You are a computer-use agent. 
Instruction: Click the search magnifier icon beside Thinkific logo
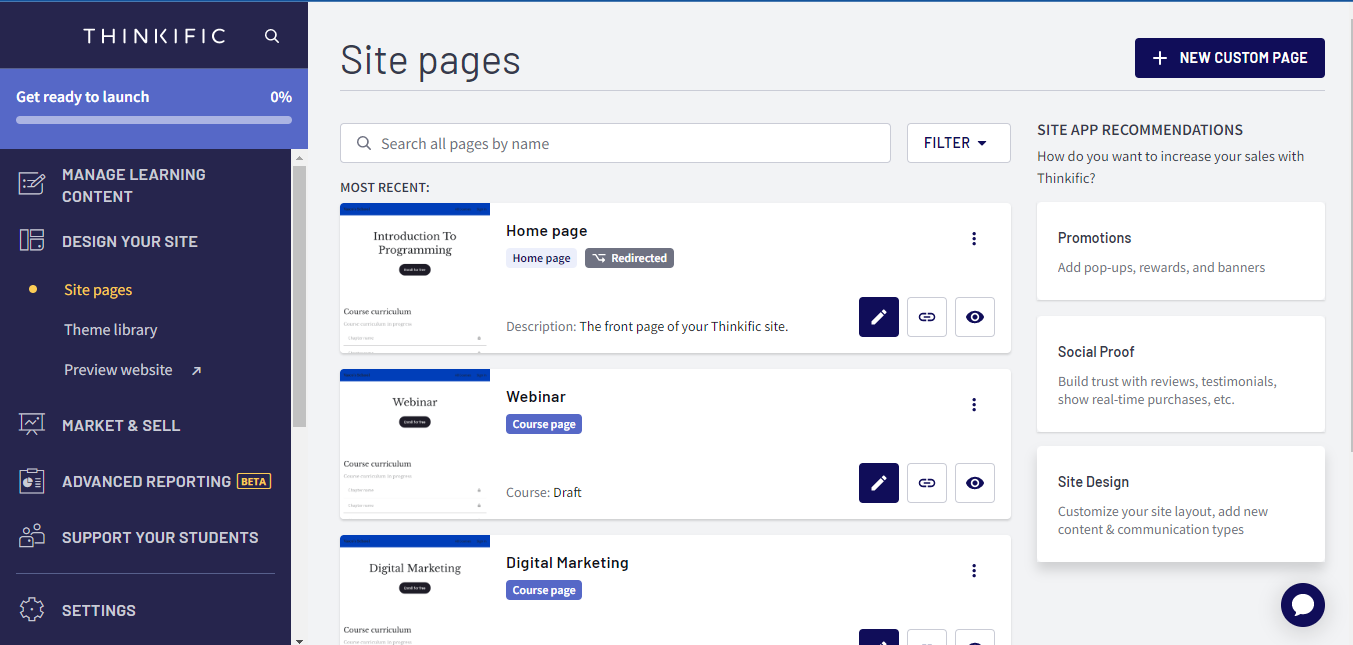click(x=272, y=36)
